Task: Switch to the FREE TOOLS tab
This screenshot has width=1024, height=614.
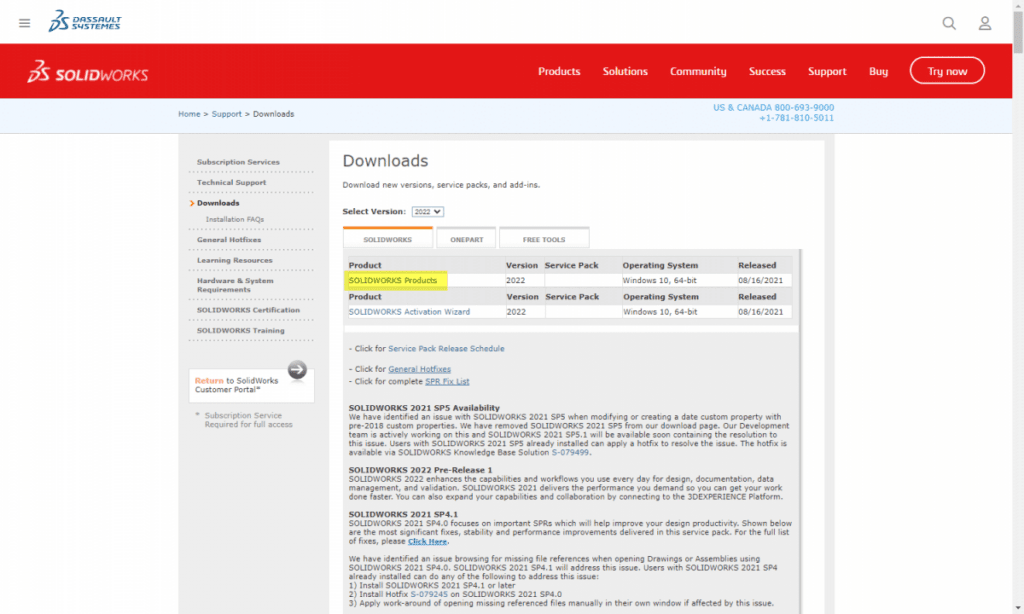Action: coord(543,238)
